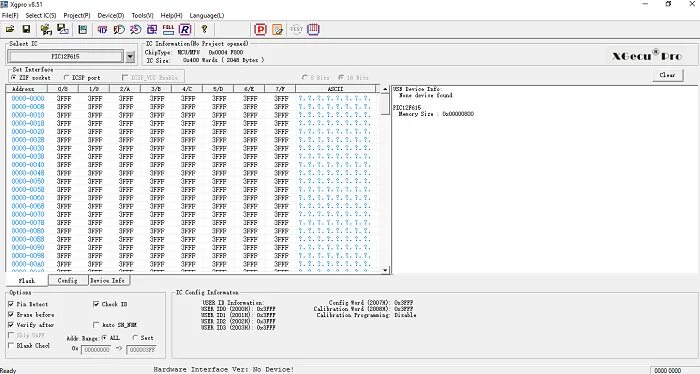The width and height of the screenshot is (700, 374).
Task: Open project toolbar icon with PRJ label
Action: coord(46,29)
